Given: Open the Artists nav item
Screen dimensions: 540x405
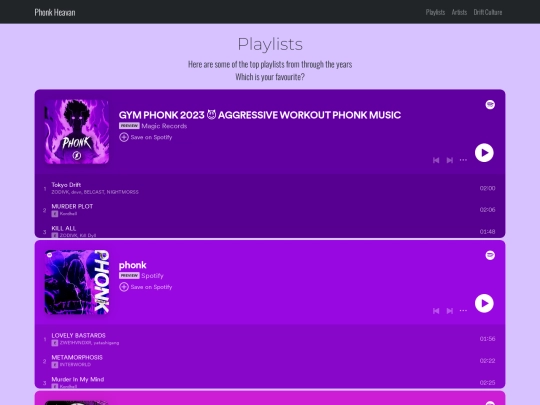Looking at the screenshot, I should [459, 12].
